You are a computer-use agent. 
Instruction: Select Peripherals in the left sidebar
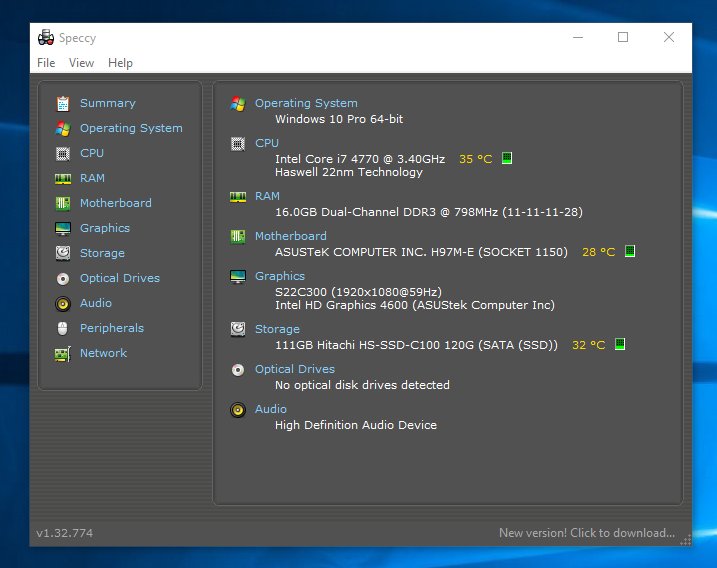pos(111,328)
